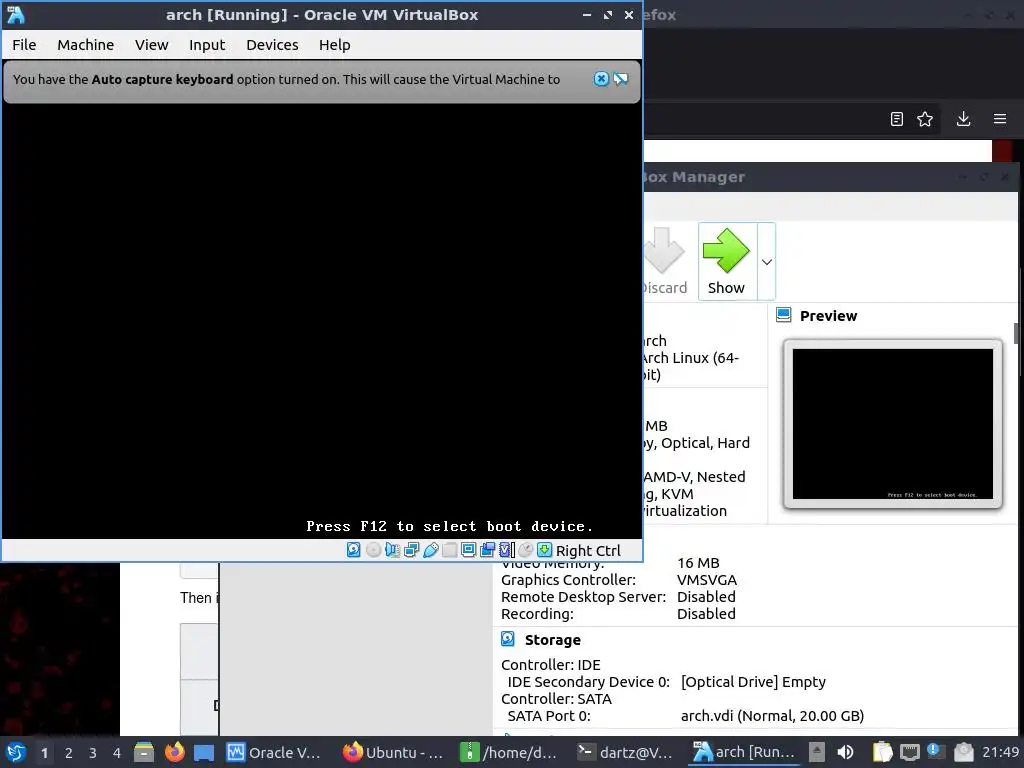Dismiss the Auto capture keyboard notification

pyautogui.click(x=601, y=79)
